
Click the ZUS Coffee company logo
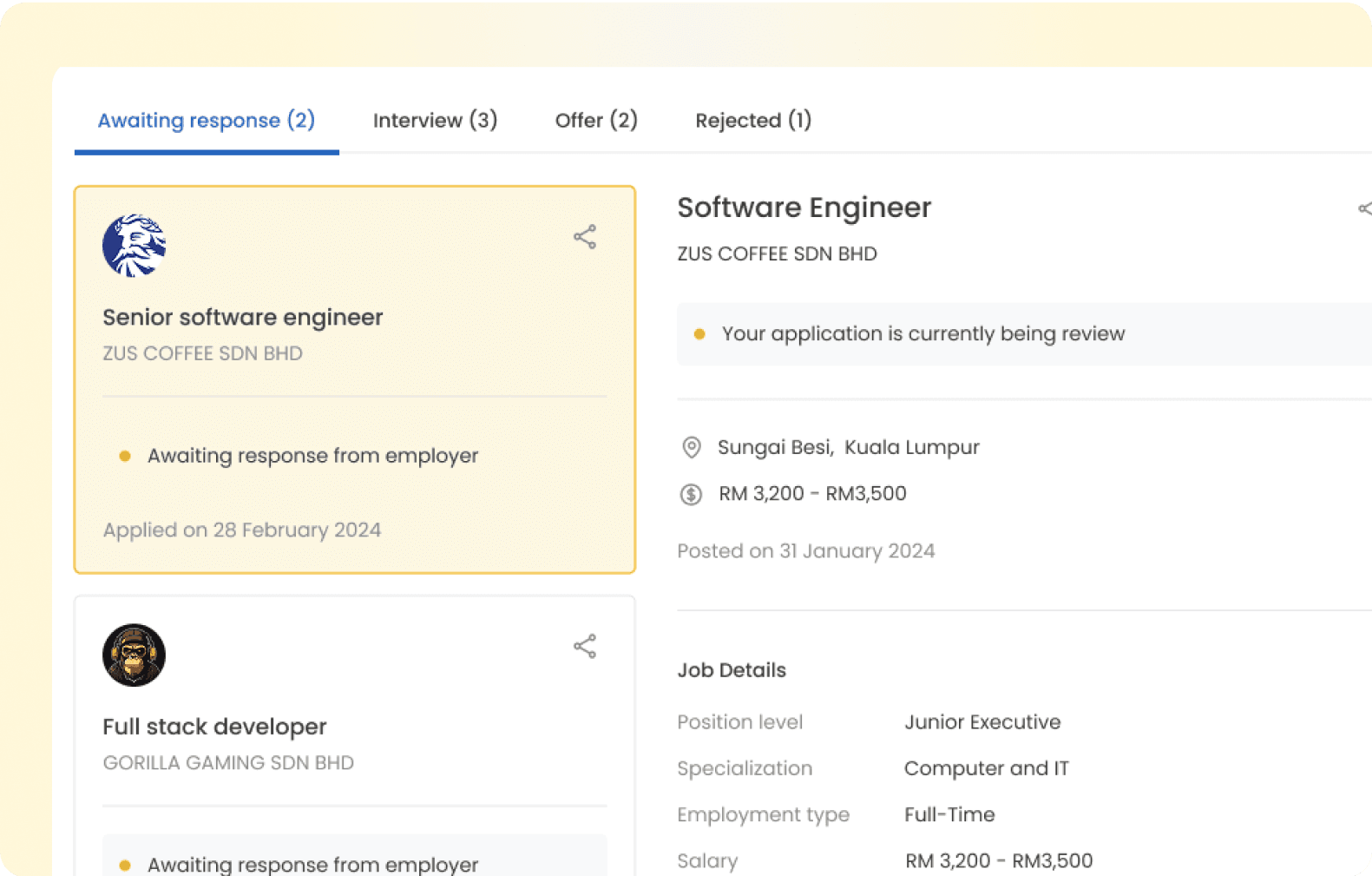point(134,246)
